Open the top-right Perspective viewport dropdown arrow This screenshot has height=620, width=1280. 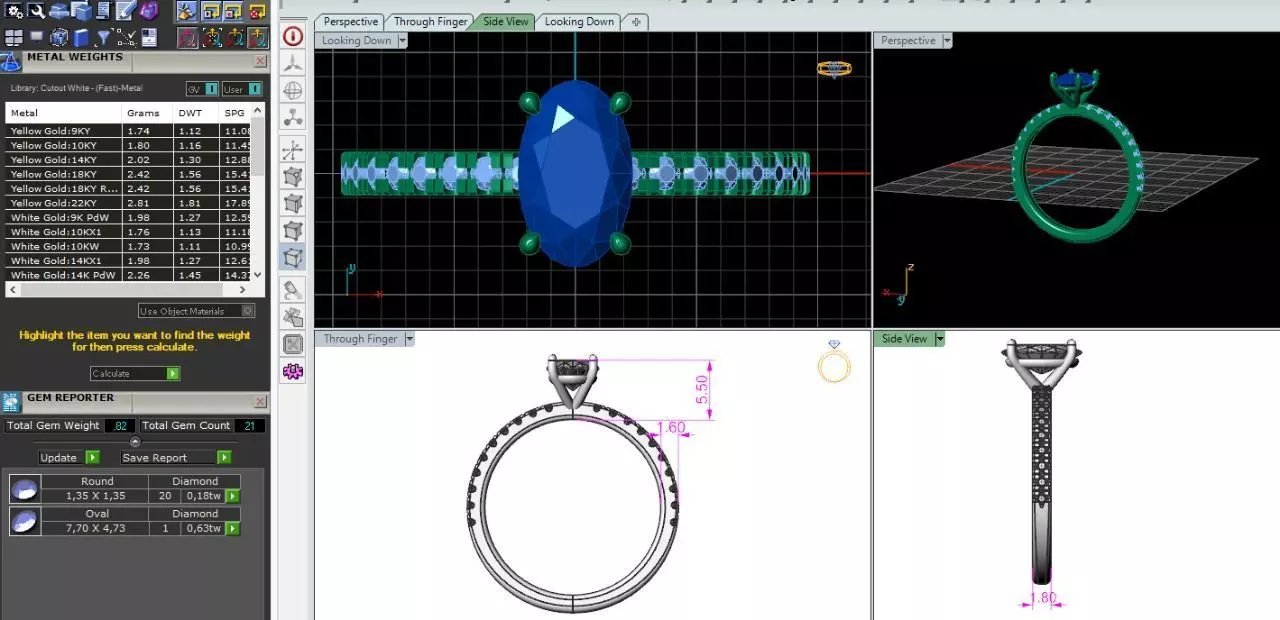point(947,41)
